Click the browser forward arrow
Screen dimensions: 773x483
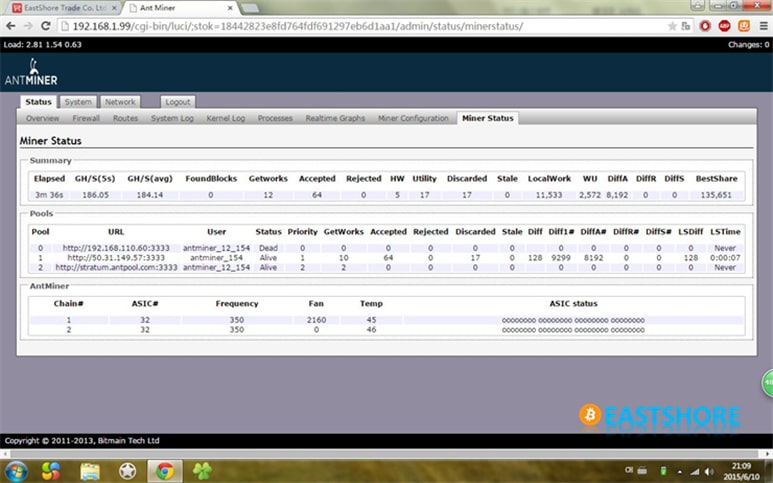(28, 26)
